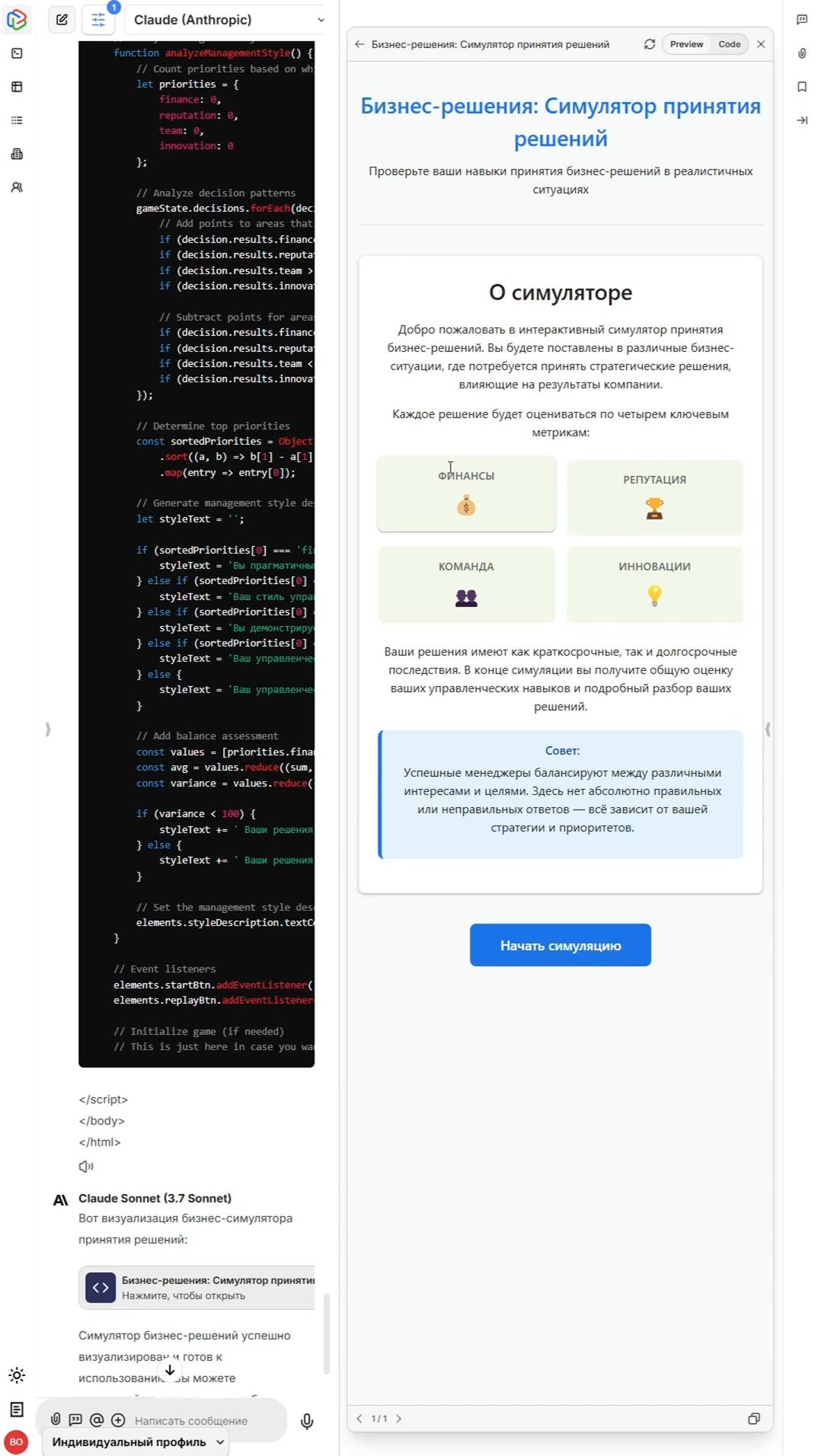Open chat settings sliders icon
Viewport: 818px width, 1456px height.
(98, 20)
